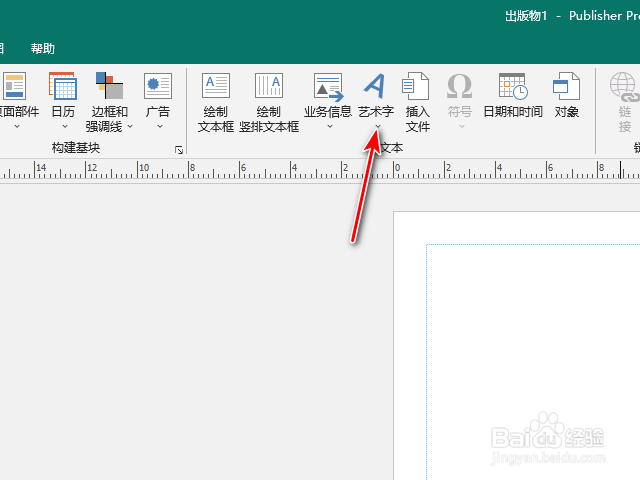The image size is (640, 480).
Task: Click the Page Parts (页面部件) icon
Action: pyautogui.click(x=15, y=86)
